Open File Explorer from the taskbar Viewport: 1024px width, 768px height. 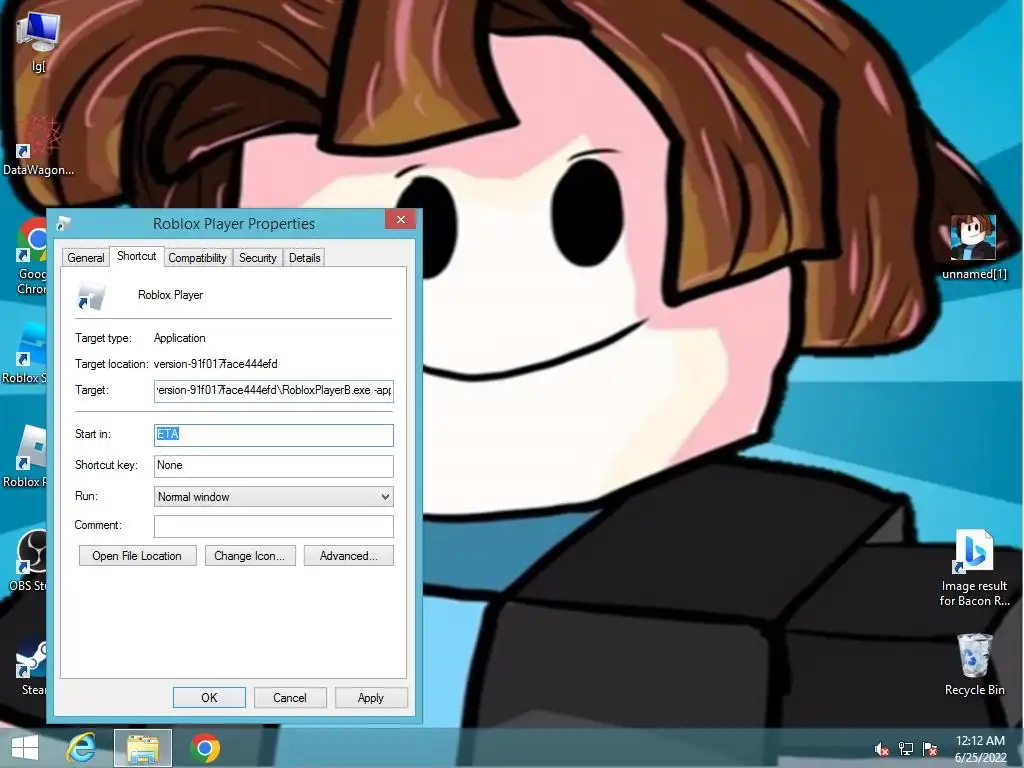(143, 748)
